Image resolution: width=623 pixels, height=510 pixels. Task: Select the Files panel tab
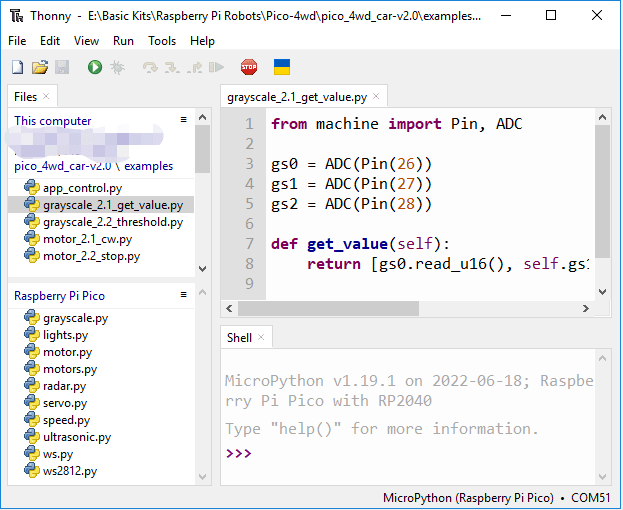[25, 97]
